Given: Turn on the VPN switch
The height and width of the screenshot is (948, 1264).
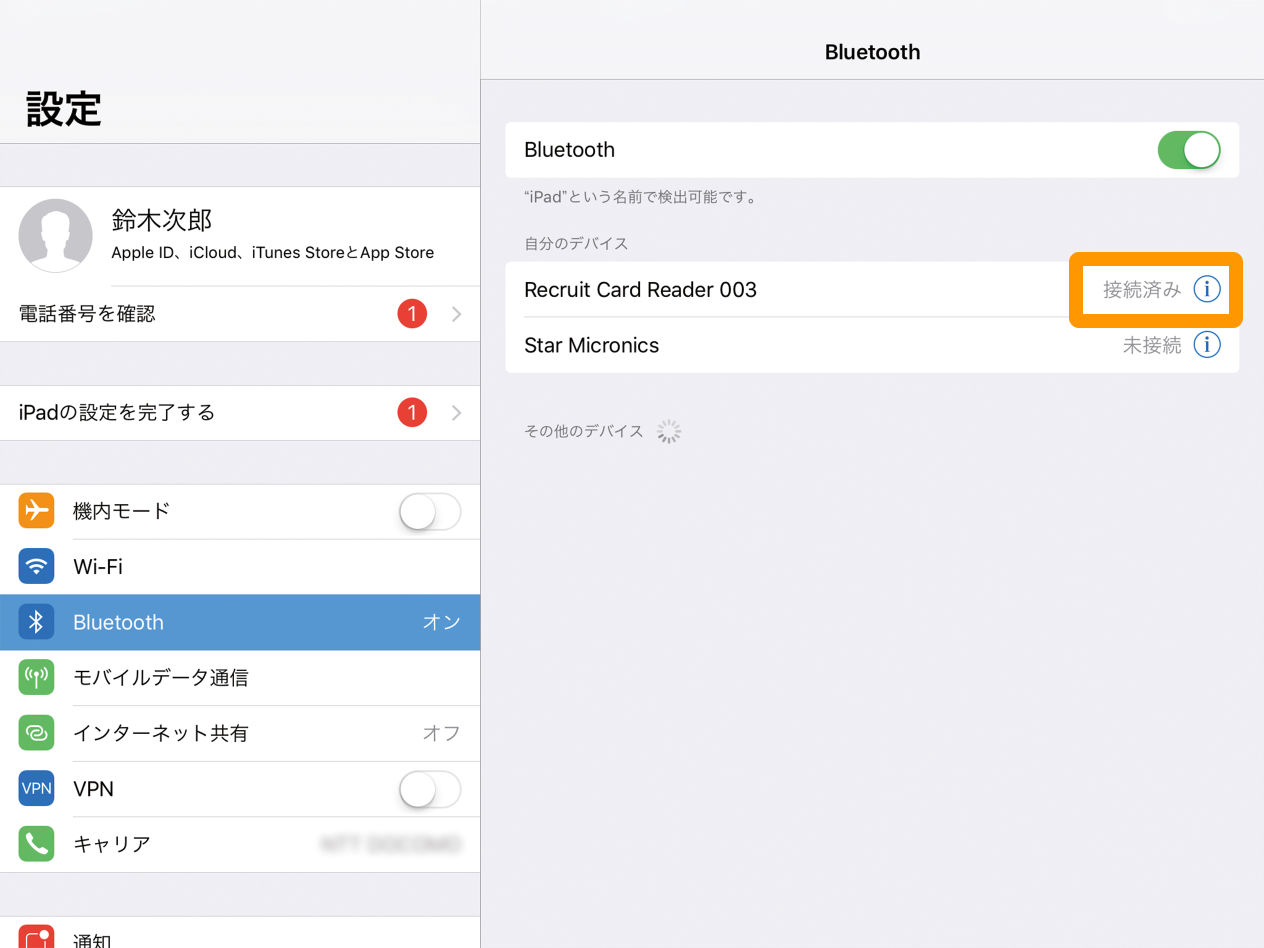Looking at the screenshot, I should click(430, 789).
